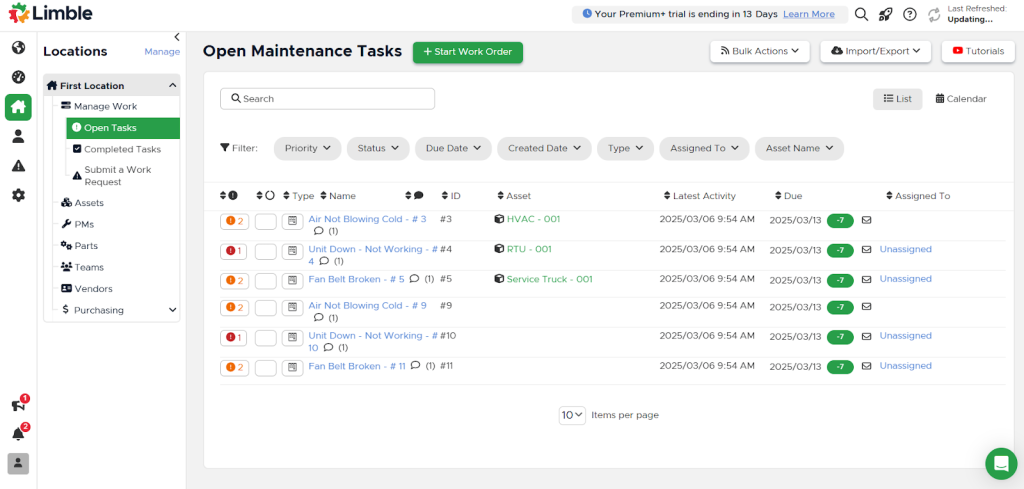Select Completed Tasks in the sidebar
This screenshot has width=1024, height=489.
pos(121,149)
